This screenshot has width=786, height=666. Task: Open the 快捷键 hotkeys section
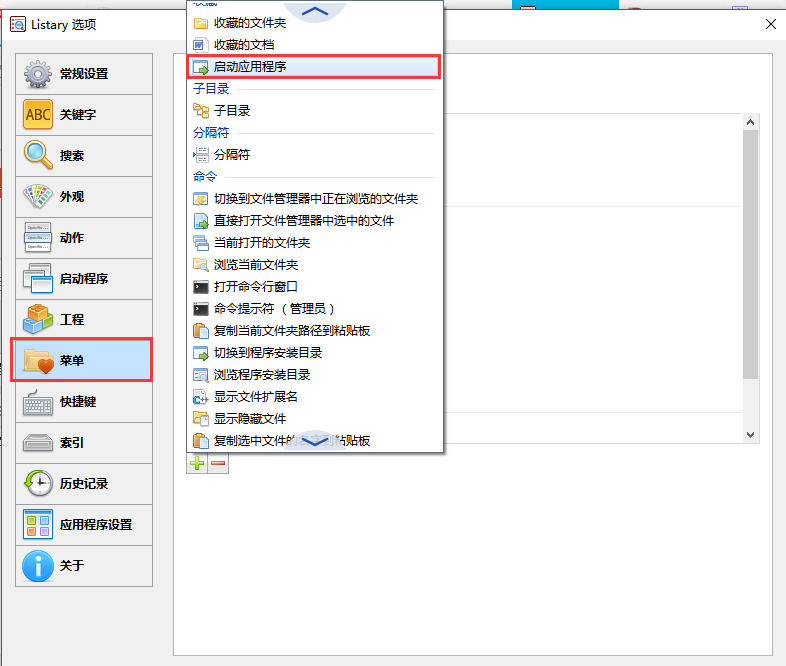pyautogui.click(x=84, y=402)
